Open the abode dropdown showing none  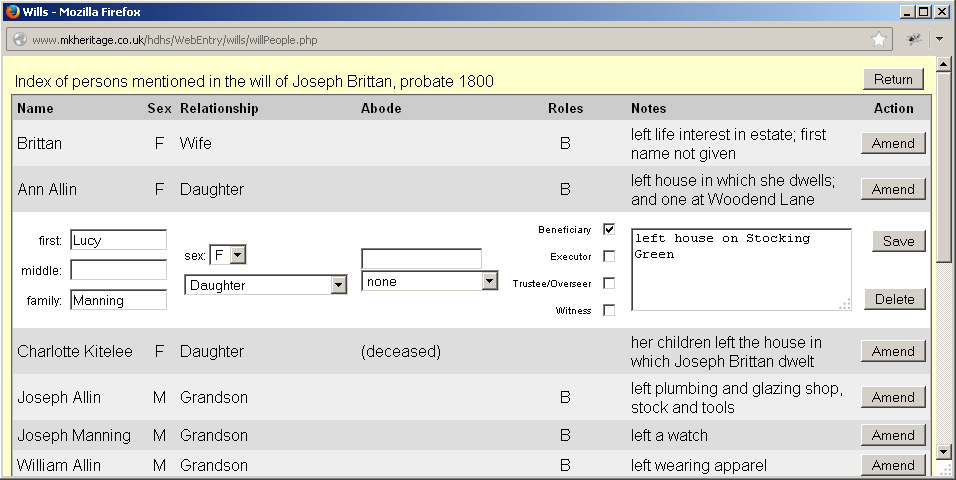click(x=430, y=281)
